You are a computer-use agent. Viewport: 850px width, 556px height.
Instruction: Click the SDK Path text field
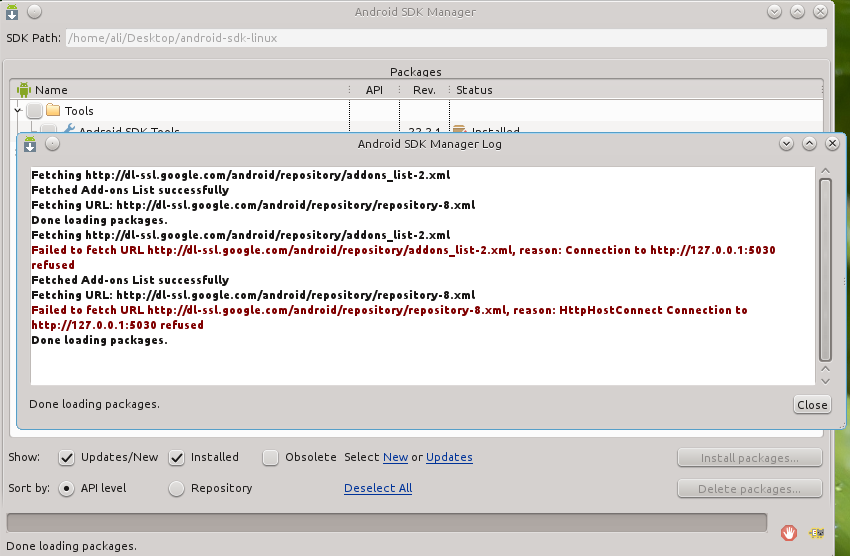pos(445,38)
